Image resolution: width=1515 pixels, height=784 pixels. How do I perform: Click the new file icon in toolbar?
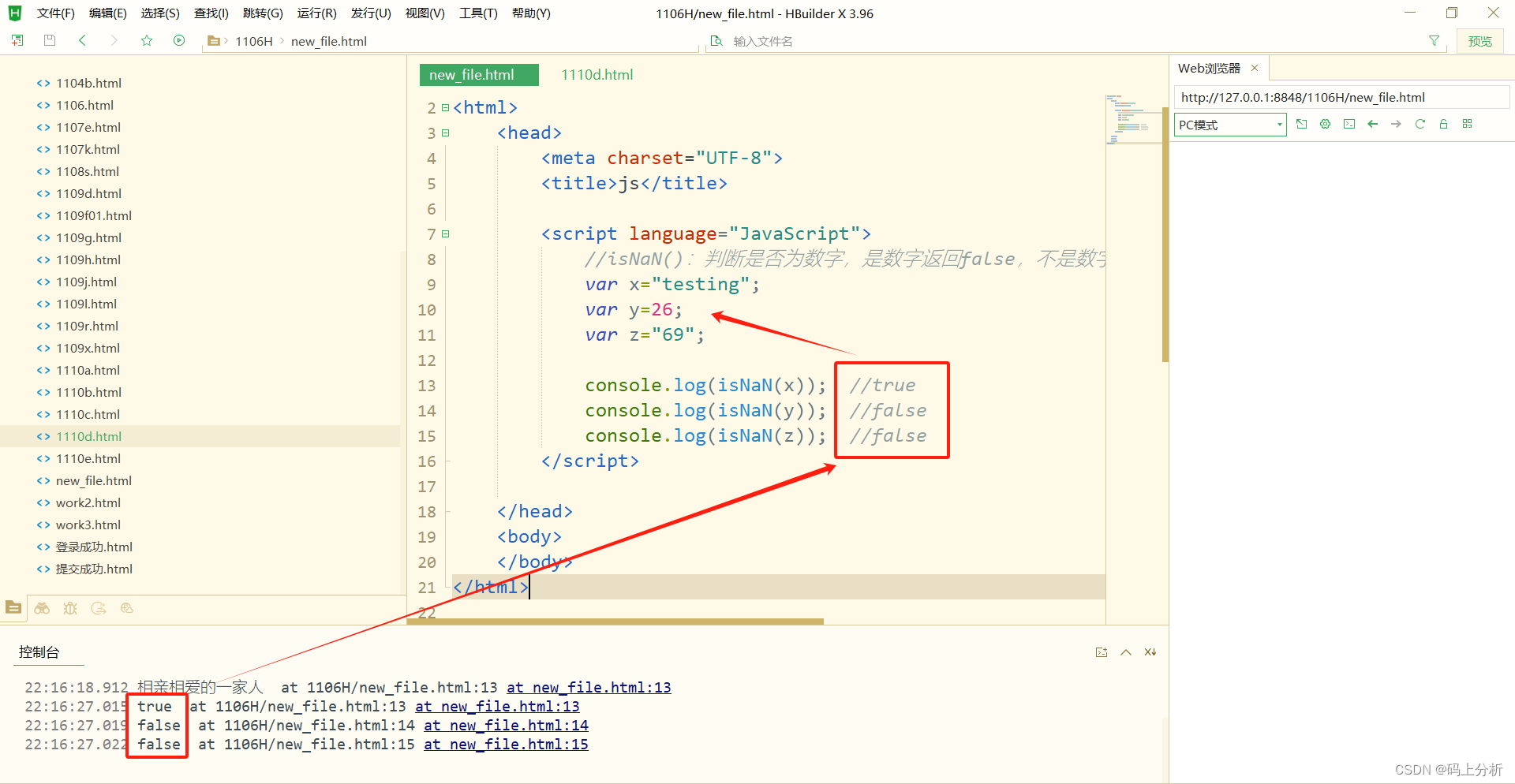[17, 40]
